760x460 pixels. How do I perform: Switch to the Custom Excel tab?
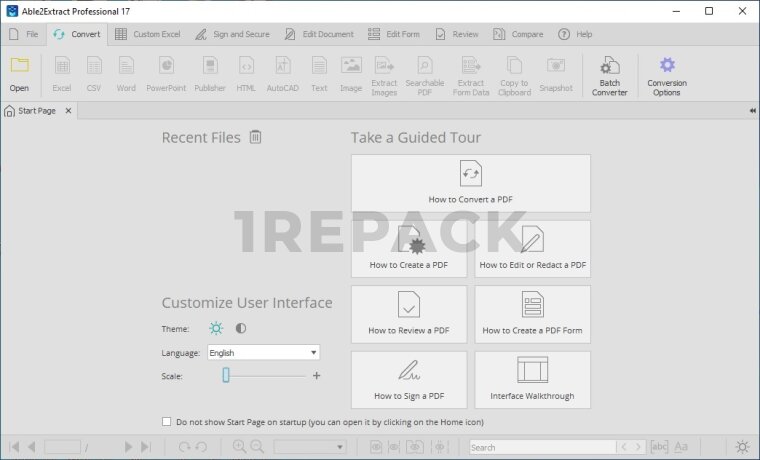[x=148, y=34]
